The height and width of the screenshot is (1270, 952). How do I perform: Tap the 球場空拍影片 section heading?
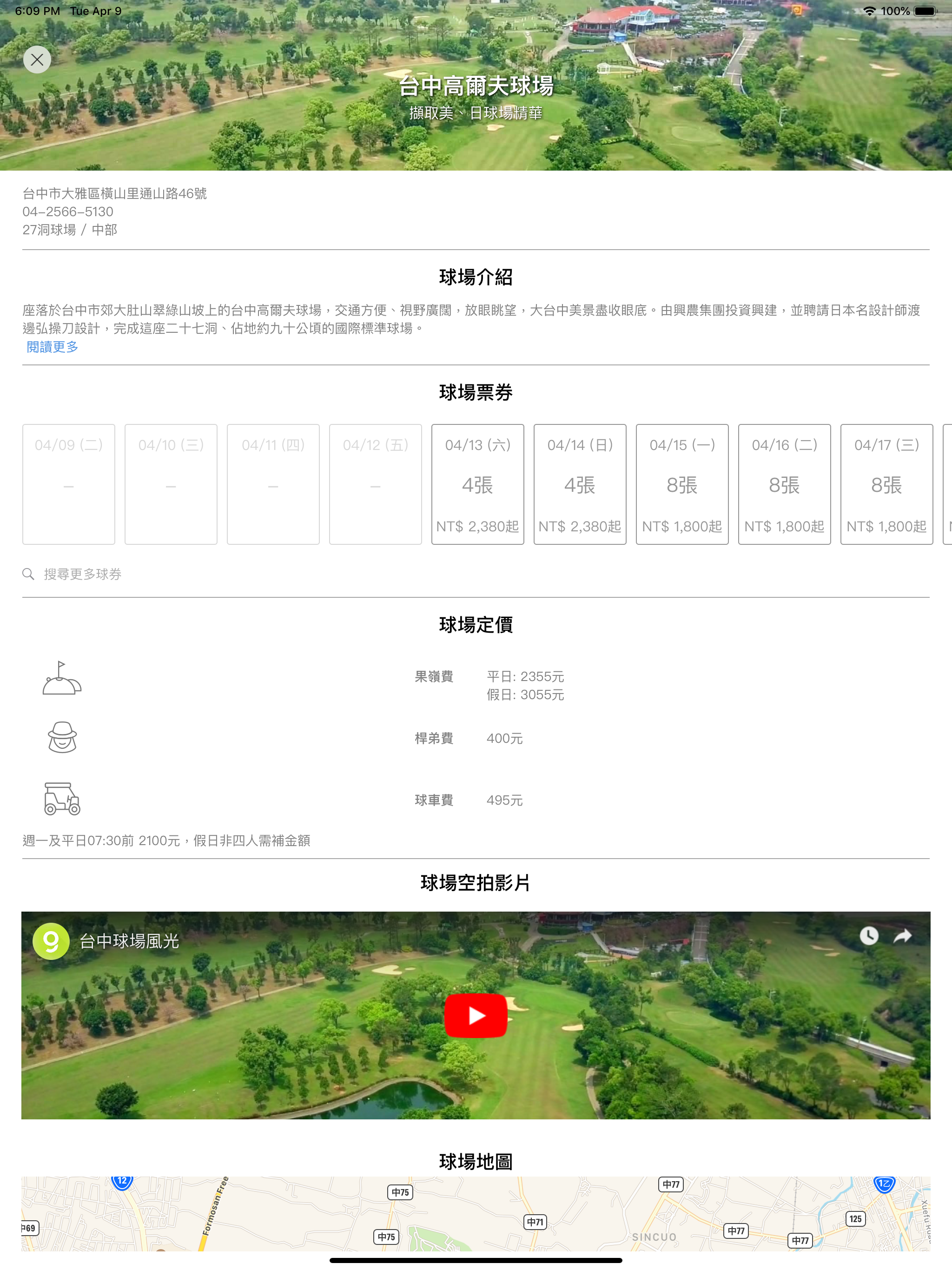click(476, 883)
